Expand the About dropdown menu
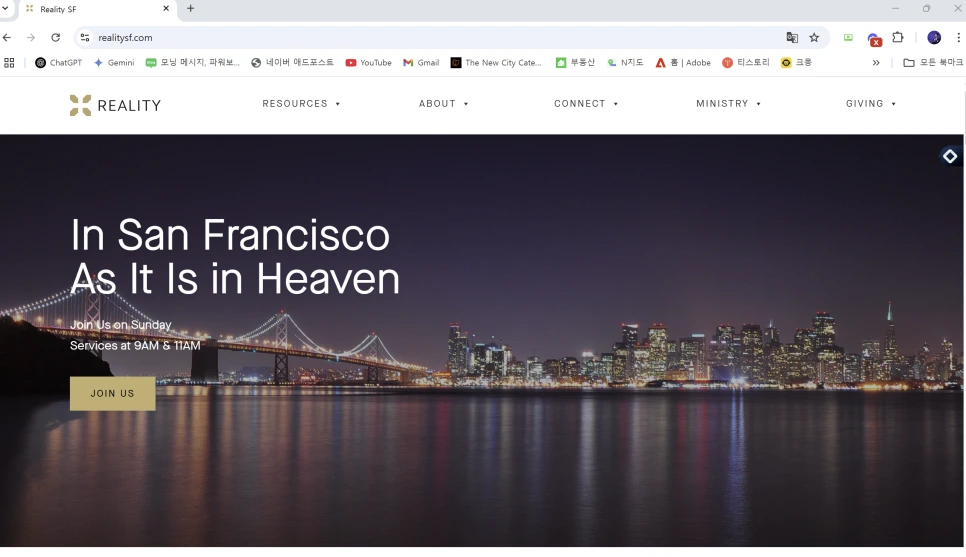The width and height of the screenshot is (966, 557). coord(444,104)
